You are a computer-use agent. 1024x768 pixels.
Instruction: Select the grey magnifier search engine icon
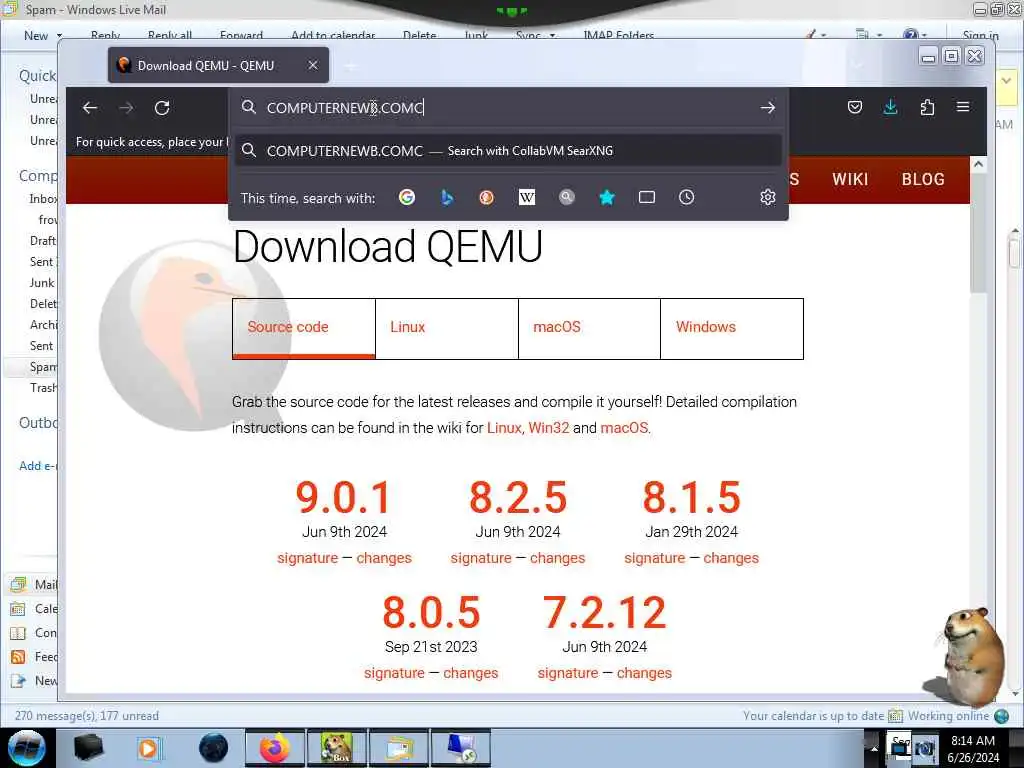[567, 197]
